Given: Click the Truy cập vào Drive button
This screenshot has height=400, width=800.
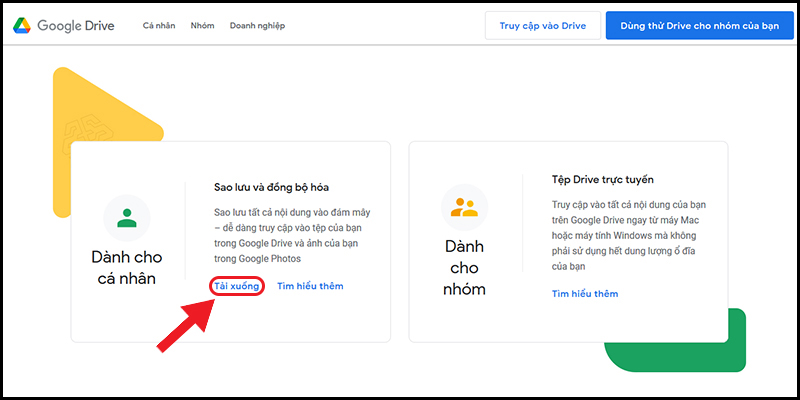Looking at the screenshot, I should [x=543, y=26].
